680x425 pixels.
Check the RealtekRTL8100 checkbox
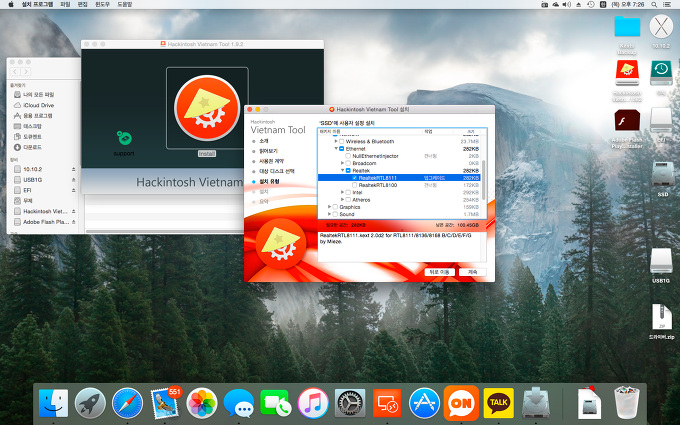click(x=354, y=185)
